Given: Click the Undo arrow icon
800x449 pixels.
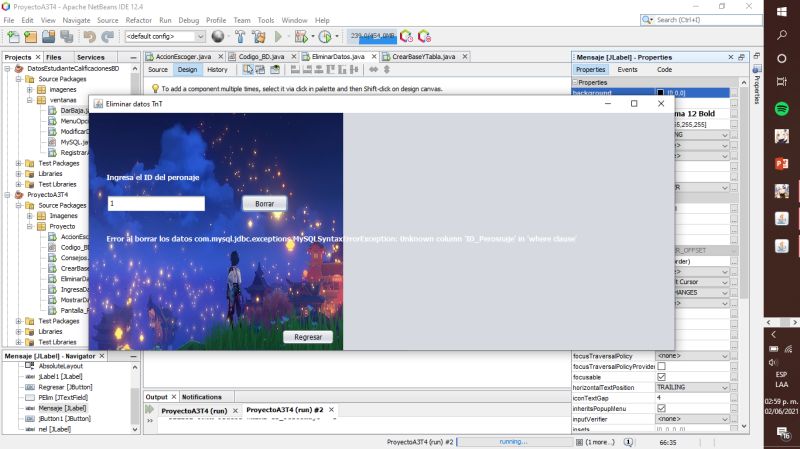Looking at the screenshot, I should [90, 36].
